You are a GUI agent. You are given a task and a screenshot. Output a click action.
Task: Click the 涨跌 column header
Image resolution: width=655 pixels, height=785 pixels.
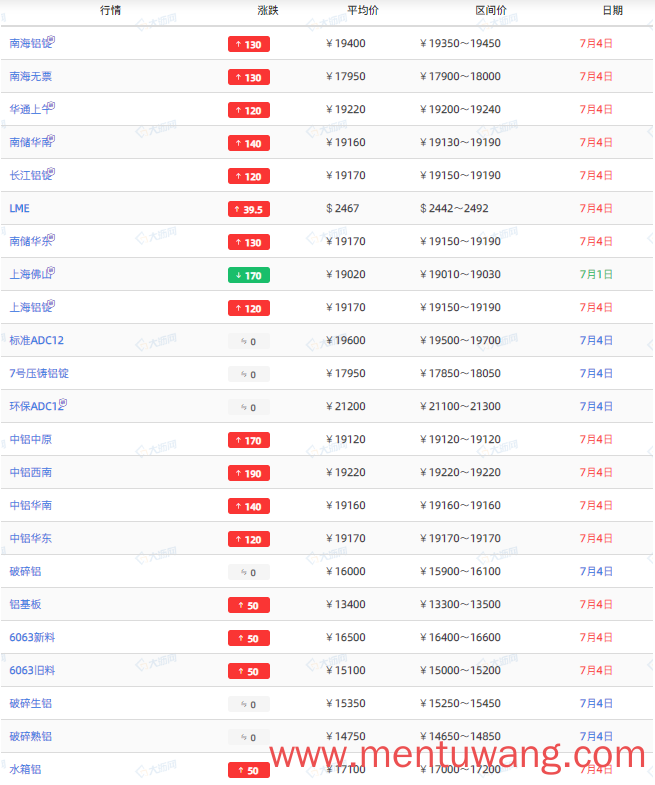[x=268, y=11]
